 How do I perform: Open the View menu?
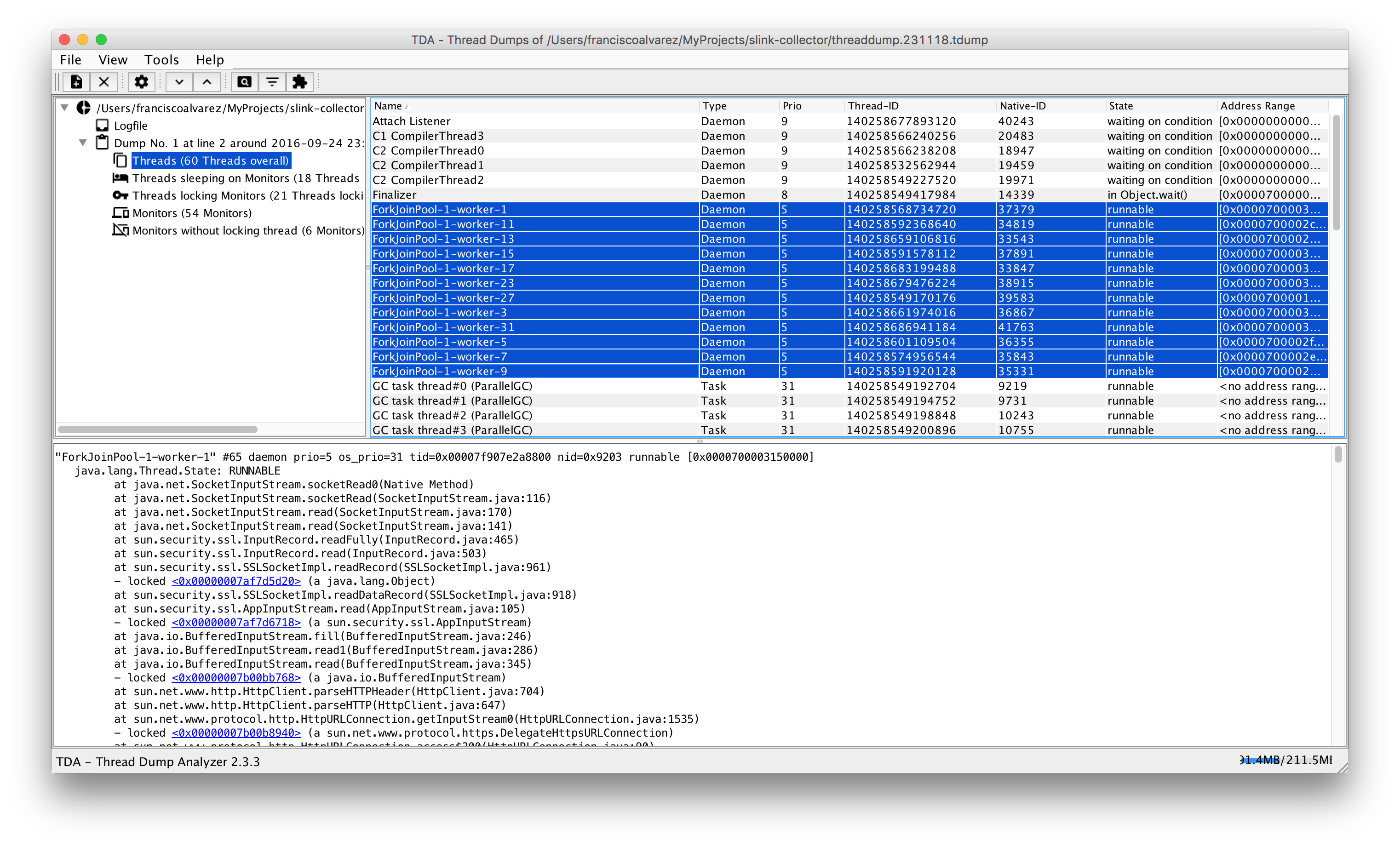113,60
